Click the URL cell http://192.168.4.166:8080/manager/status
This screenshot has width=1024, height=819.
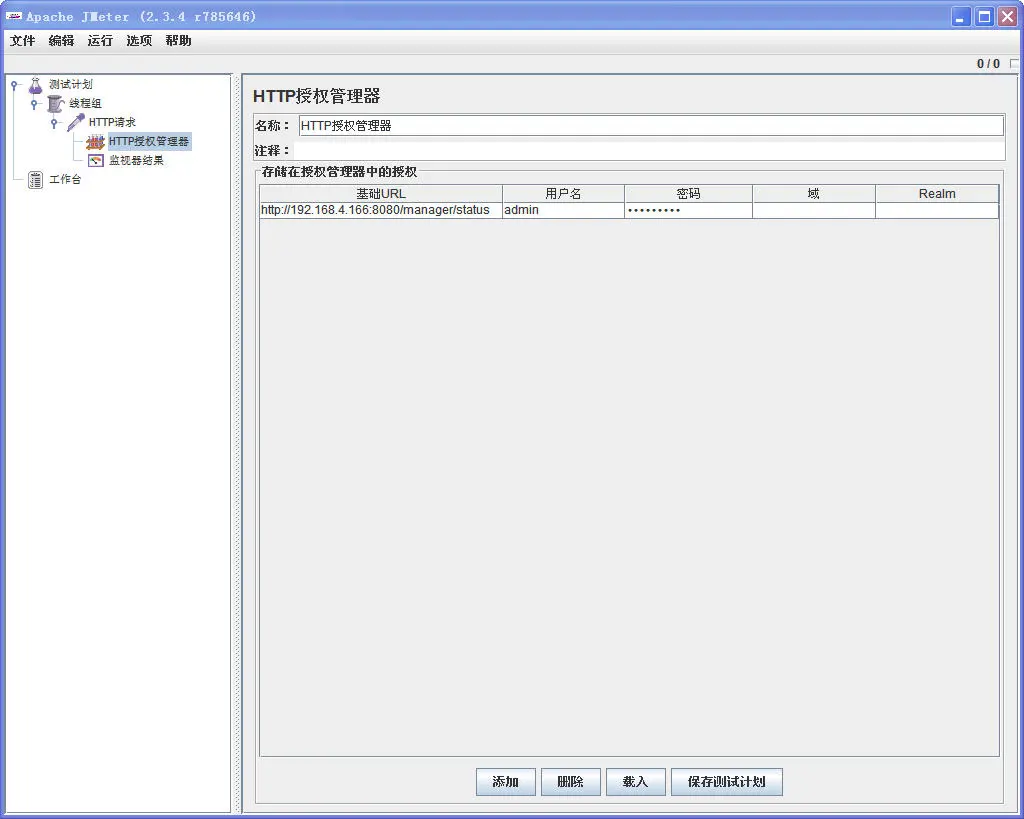click(x=381, y=210)
